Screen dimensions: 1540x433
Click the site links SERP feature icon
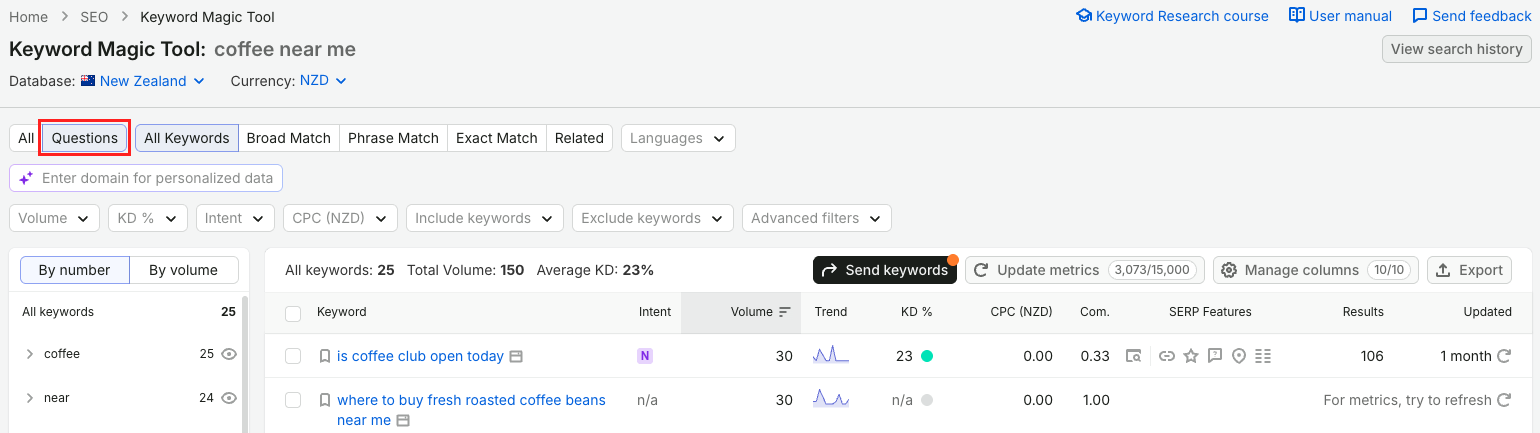pos(1166,356)
